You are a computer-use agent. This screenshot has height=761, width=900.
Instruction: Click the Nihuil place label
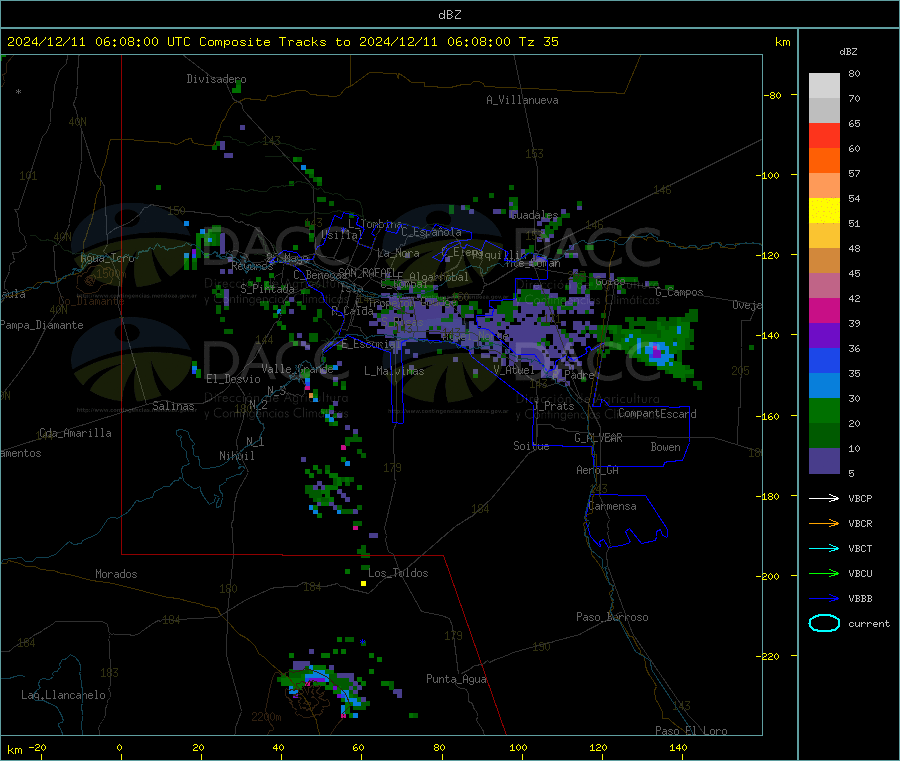tap(236, 456)
